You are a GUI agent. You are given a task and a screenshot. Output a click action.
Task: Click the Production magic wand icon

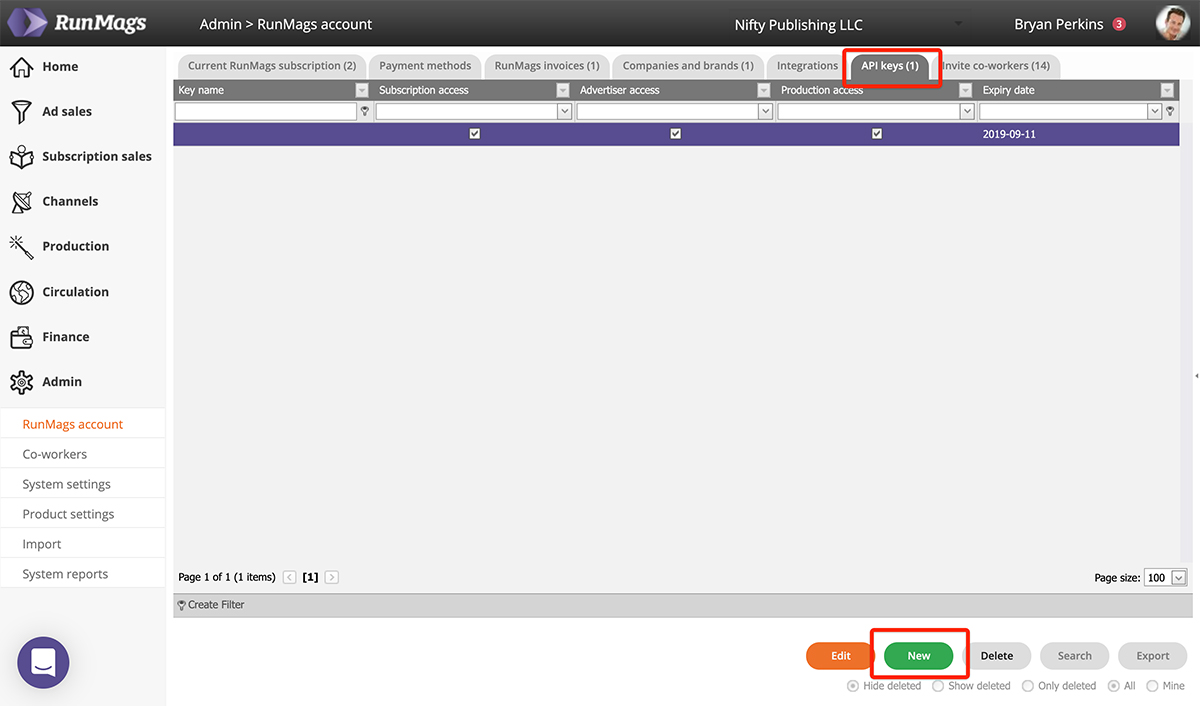[21, 246]
